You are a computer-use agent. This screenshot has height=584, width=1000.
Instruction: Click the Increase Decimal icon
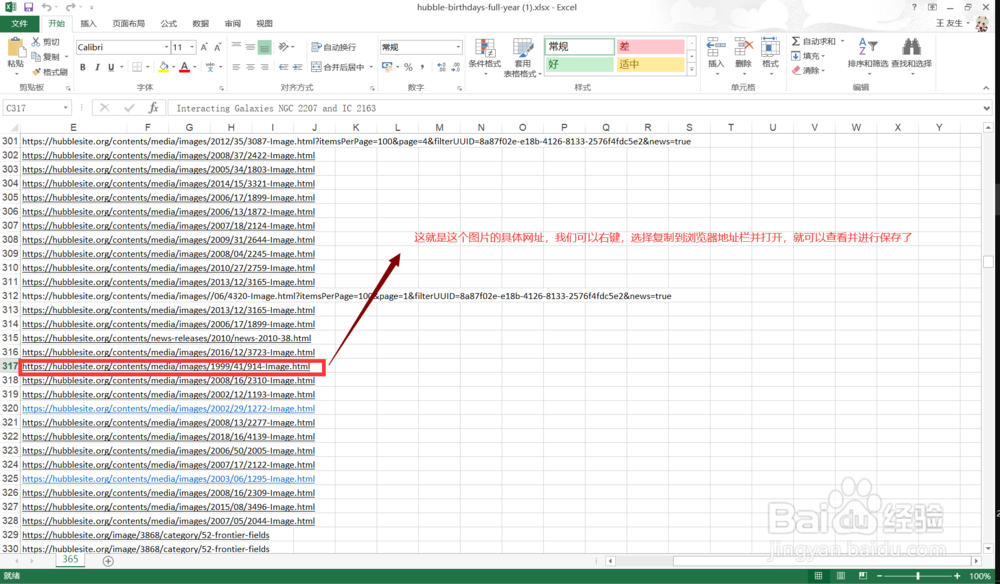click(x=441, y=67)
